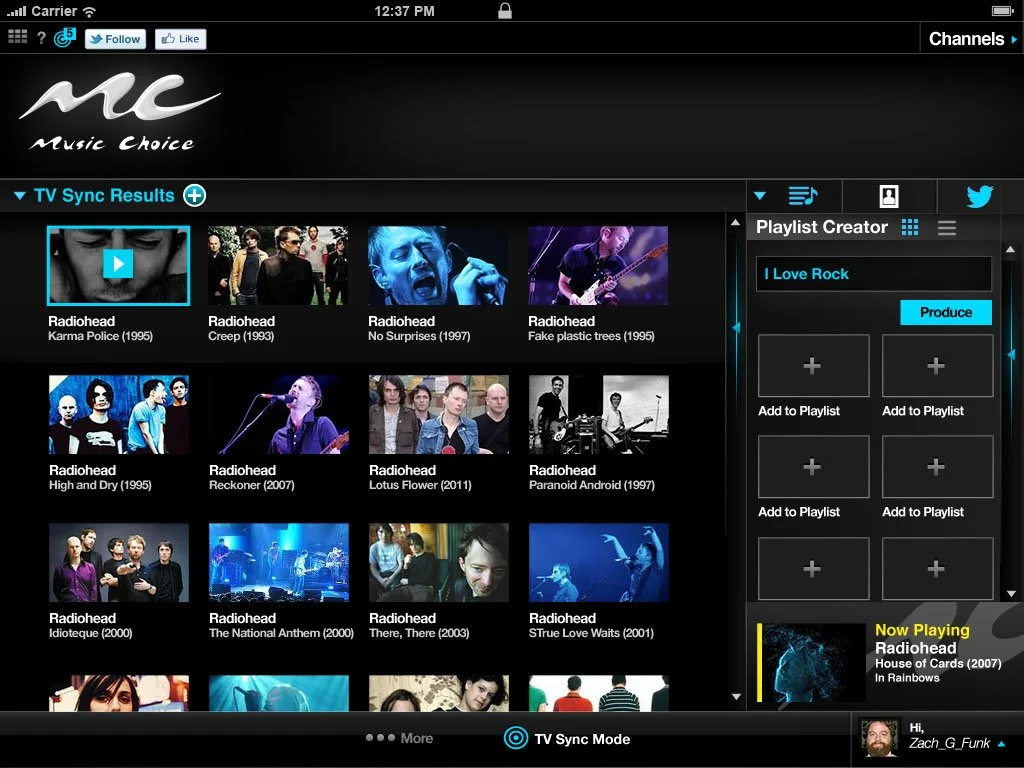The image size is (1024, 768).
Task: Click the I Love Rock playlist name field
Action: click(874, 274)
